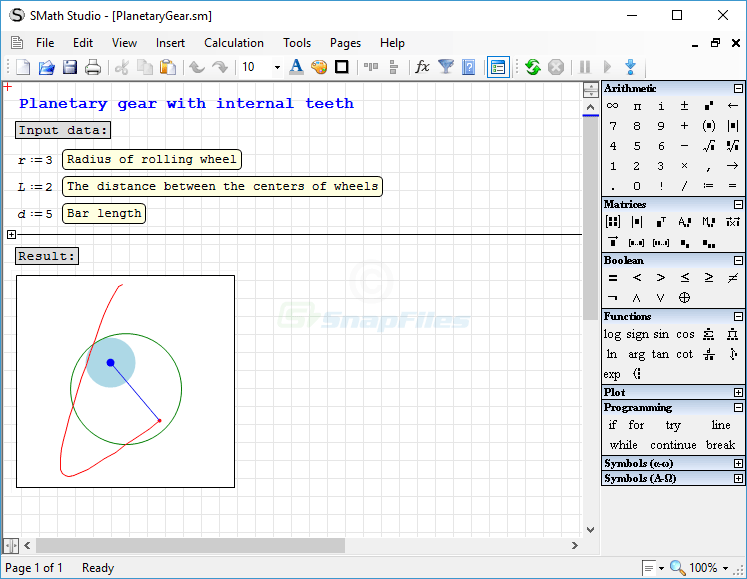Viewport: 747px width, 579px height.
Task: Select the planetary gear plot region
Action: click(x=125, y=381)
